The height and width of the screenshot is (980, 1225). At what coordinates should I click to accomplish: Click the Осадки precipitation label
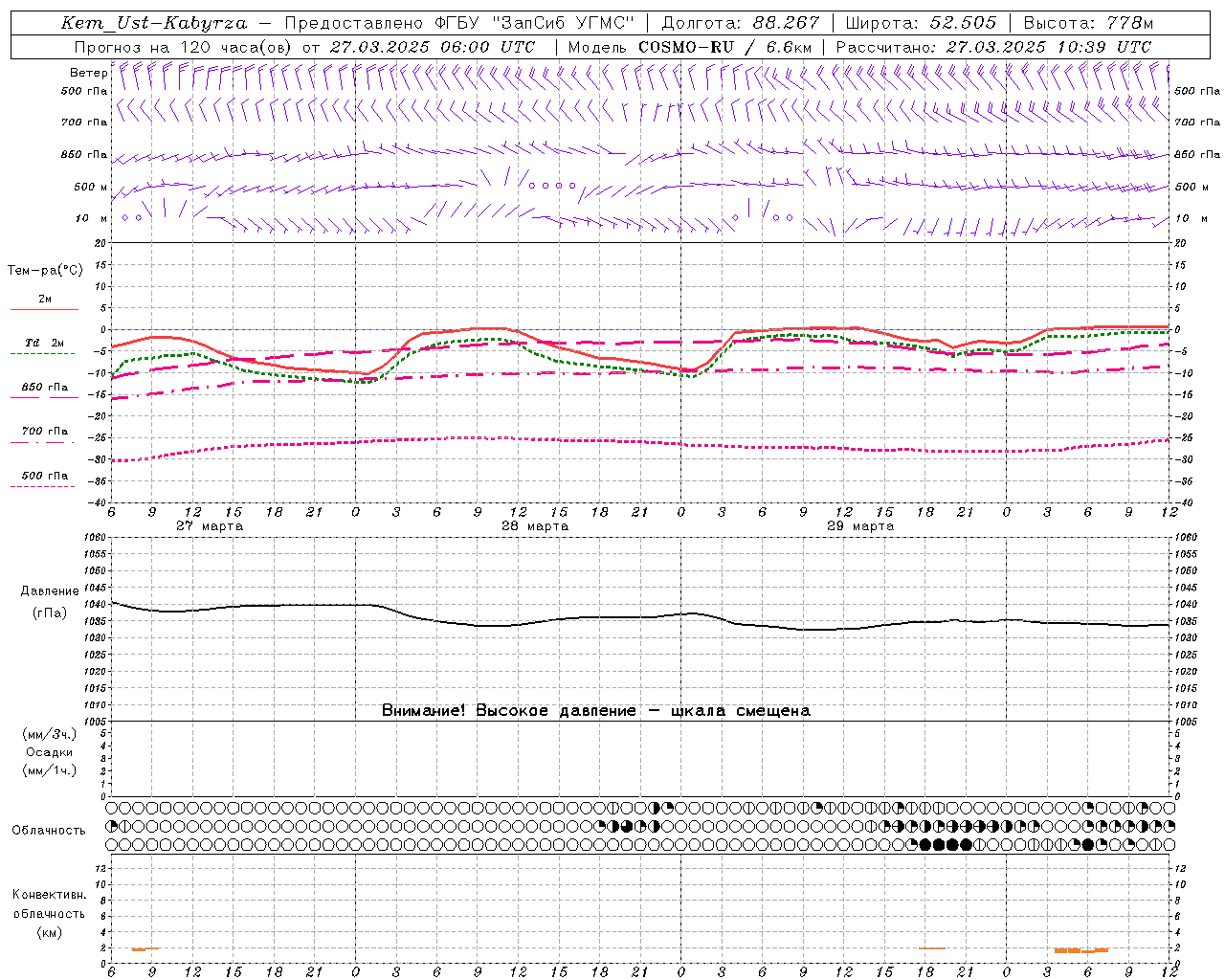point(50,752)
